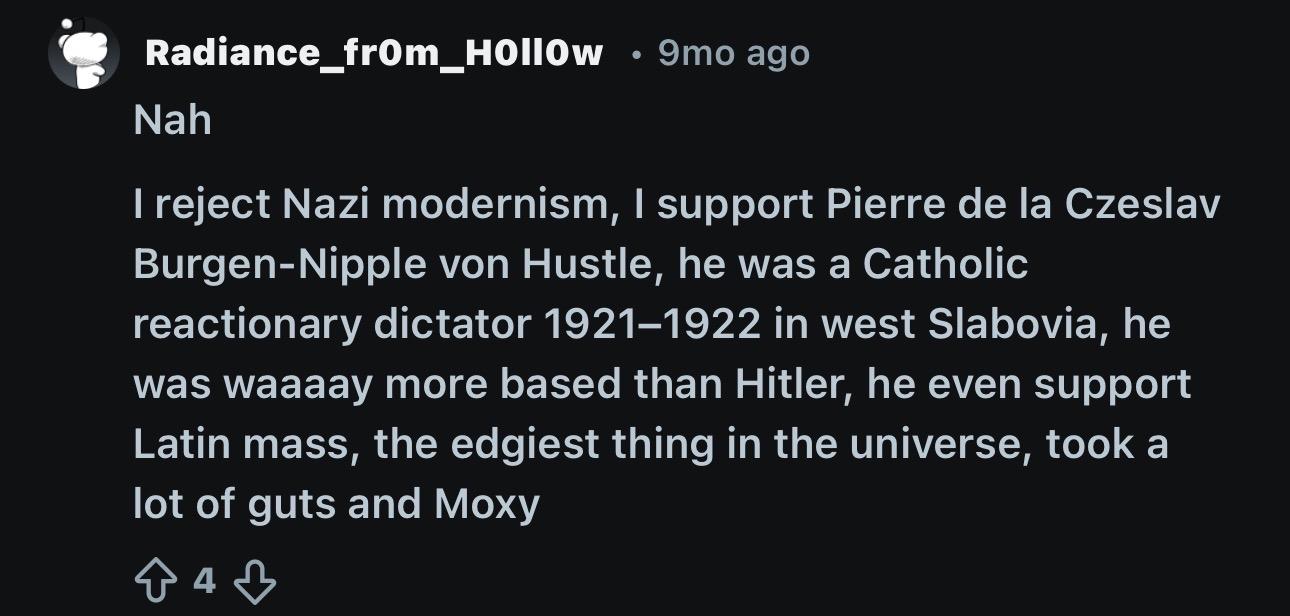Screen dimensions: 1290x616
Task: Click the word "Nah" in the comment
Action: click(x=172, y=121)
